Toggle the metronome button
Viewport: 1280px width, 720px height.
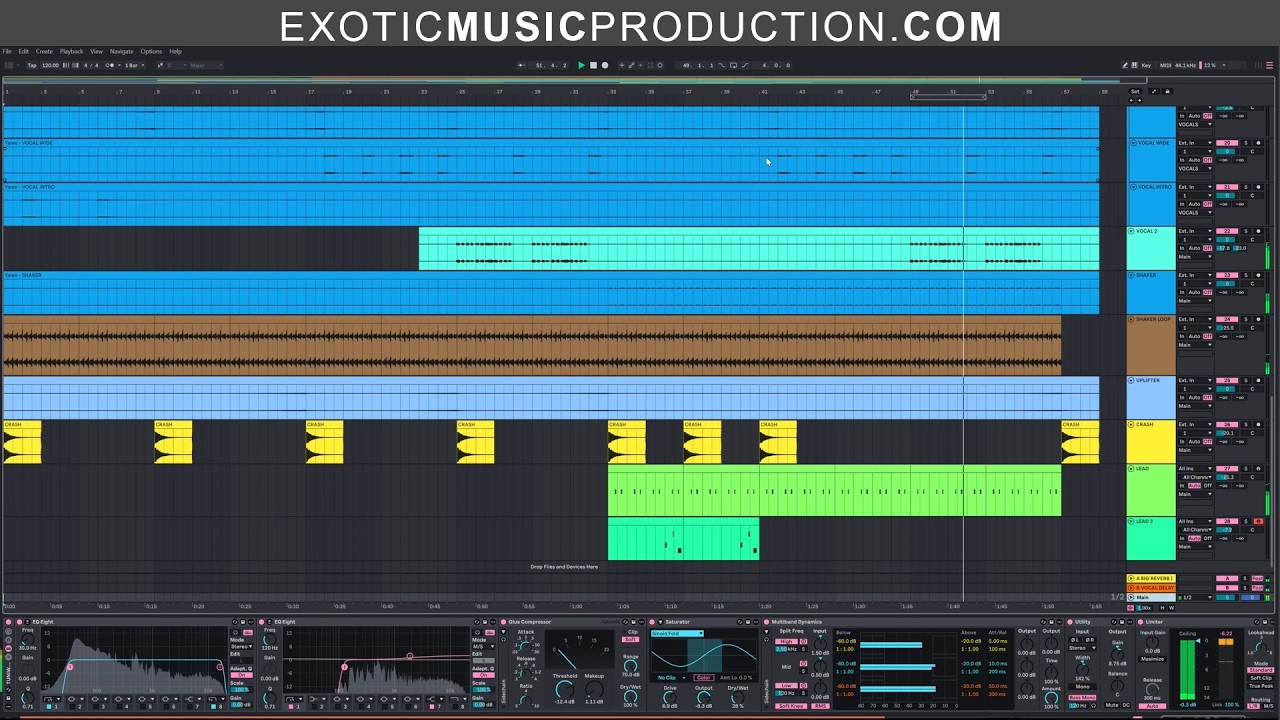point(110,65)
